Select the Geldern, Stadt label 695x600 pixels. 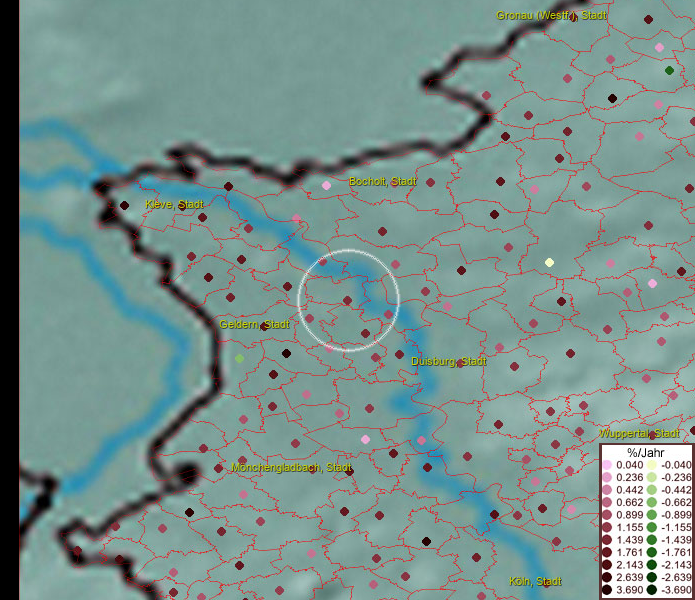254,324
